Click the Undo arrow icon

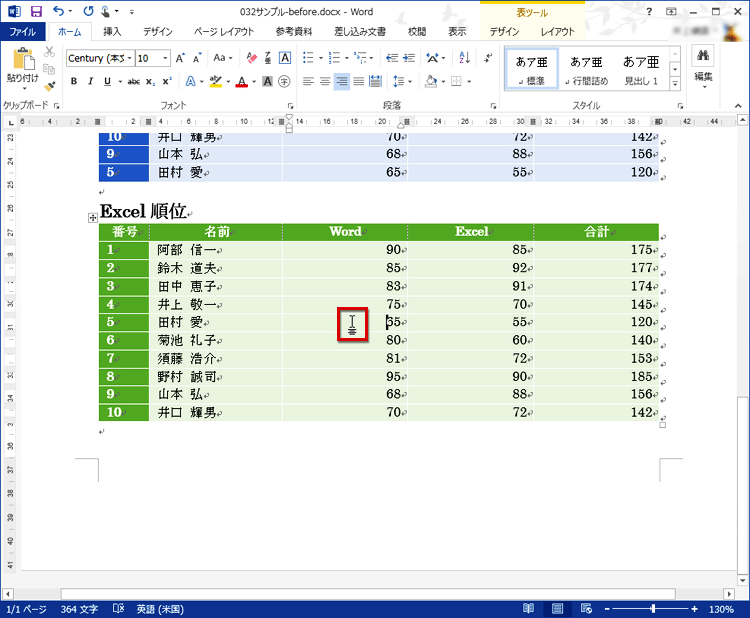(x=58, y=11)
